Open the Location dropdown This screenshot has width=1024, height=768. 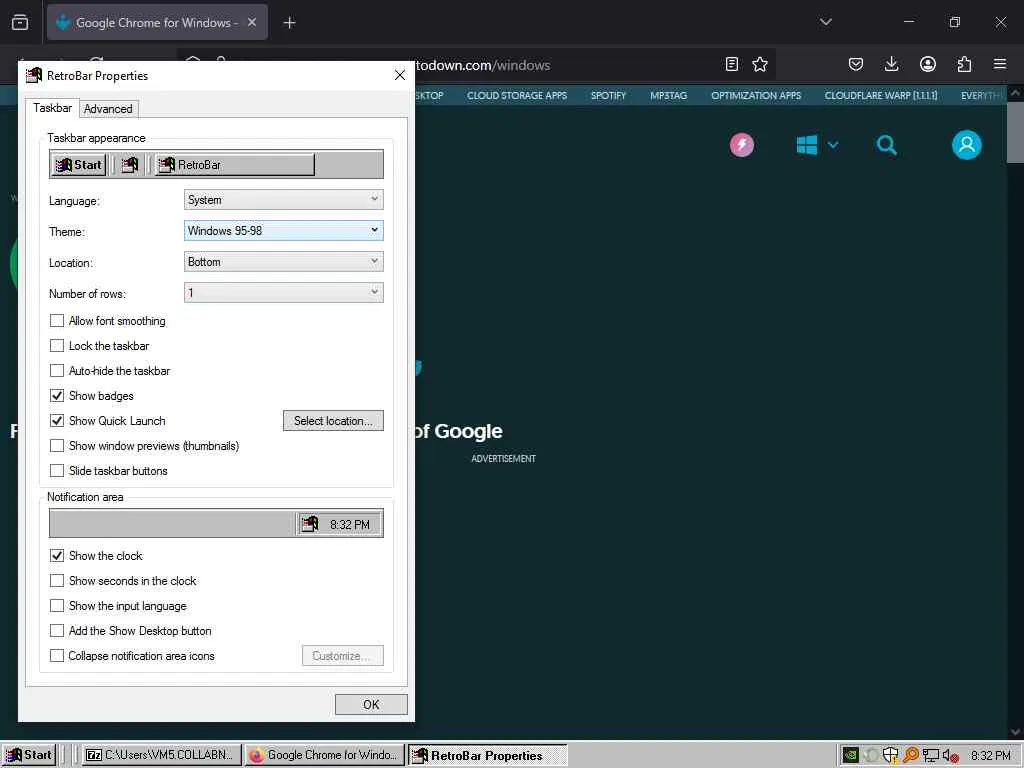click(x=283, y=262)
